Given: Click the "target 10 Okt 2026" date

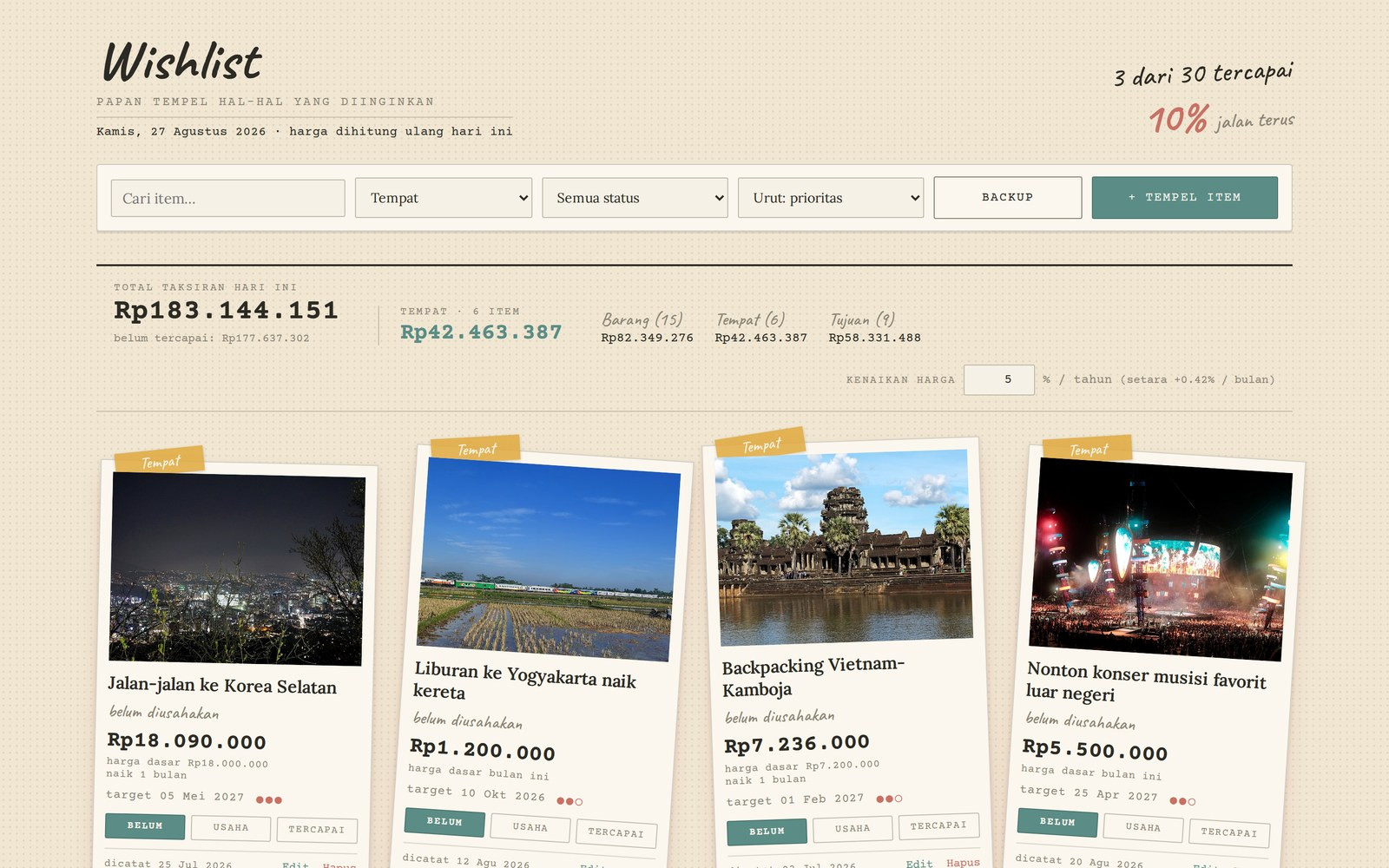Looking at the screenshot, I should click(476, 793).
